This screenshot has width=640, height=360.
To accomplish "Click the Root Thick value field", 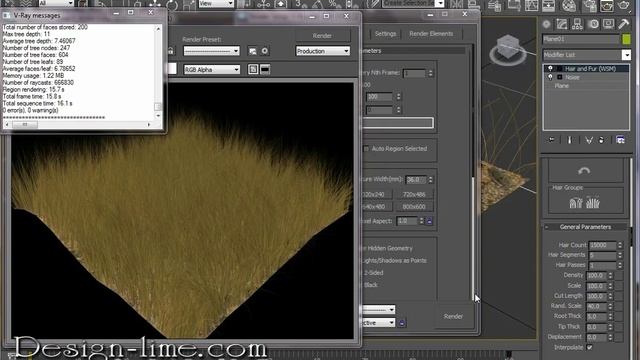I will click(596, 316).
